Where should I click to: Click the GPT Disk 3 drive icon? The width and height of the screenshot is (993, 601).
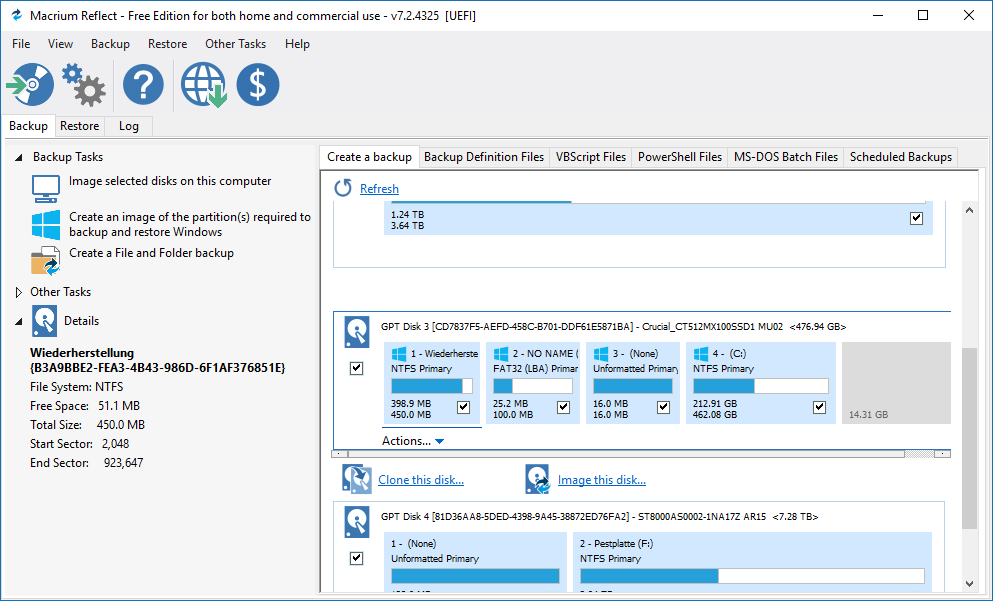click(357, 332)
